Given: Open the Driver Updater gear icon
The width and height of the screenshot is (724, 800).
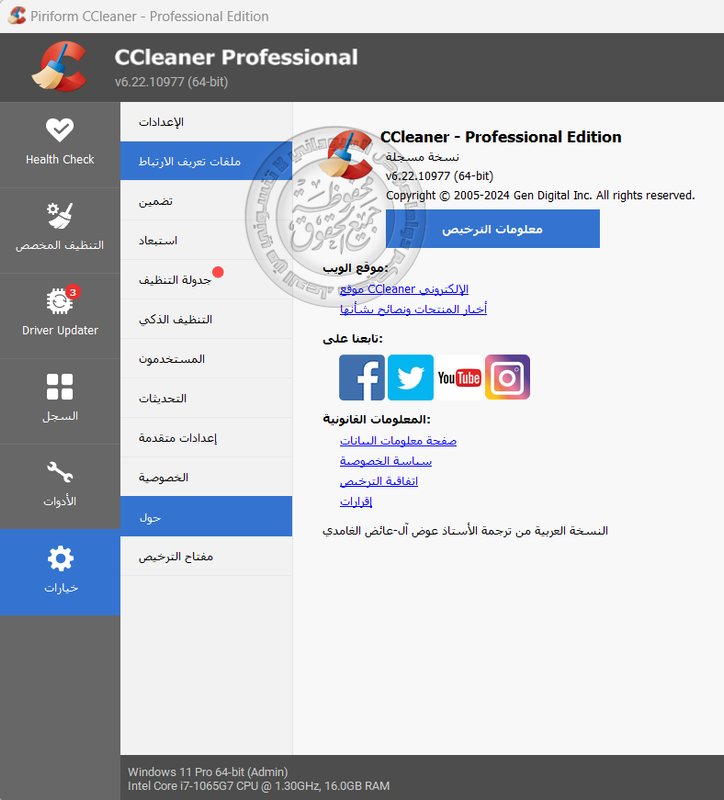Looking at the screenshot, I should coord(60,301).
